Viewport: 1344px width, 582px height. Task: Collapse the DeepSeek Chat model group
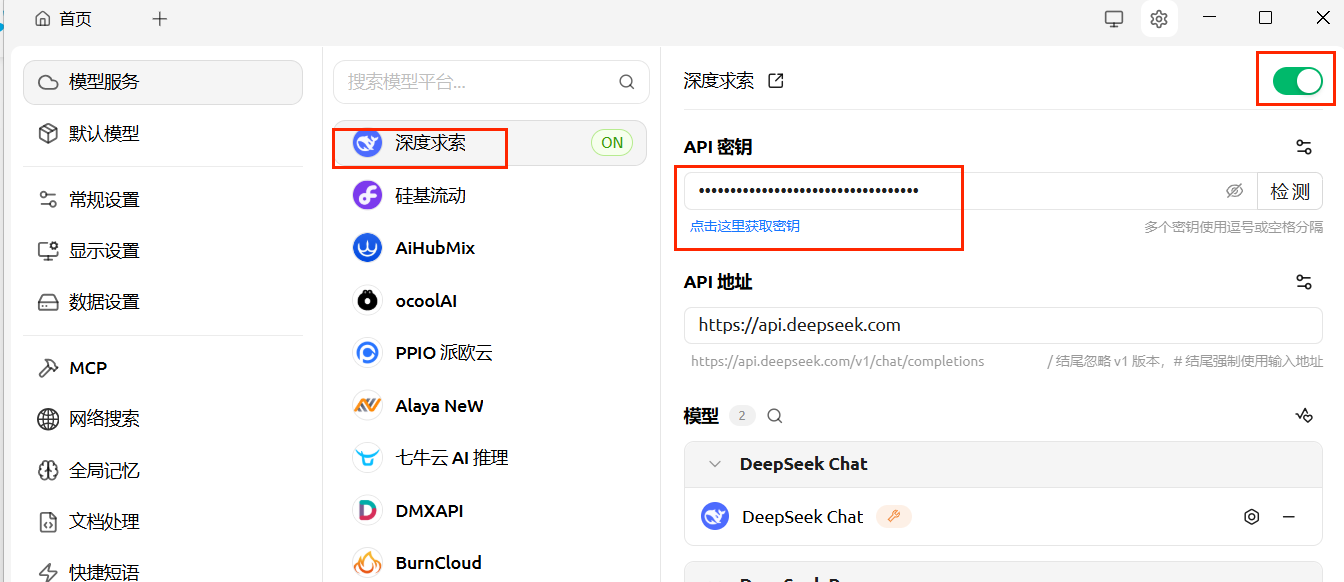click(x=715, y=464)
